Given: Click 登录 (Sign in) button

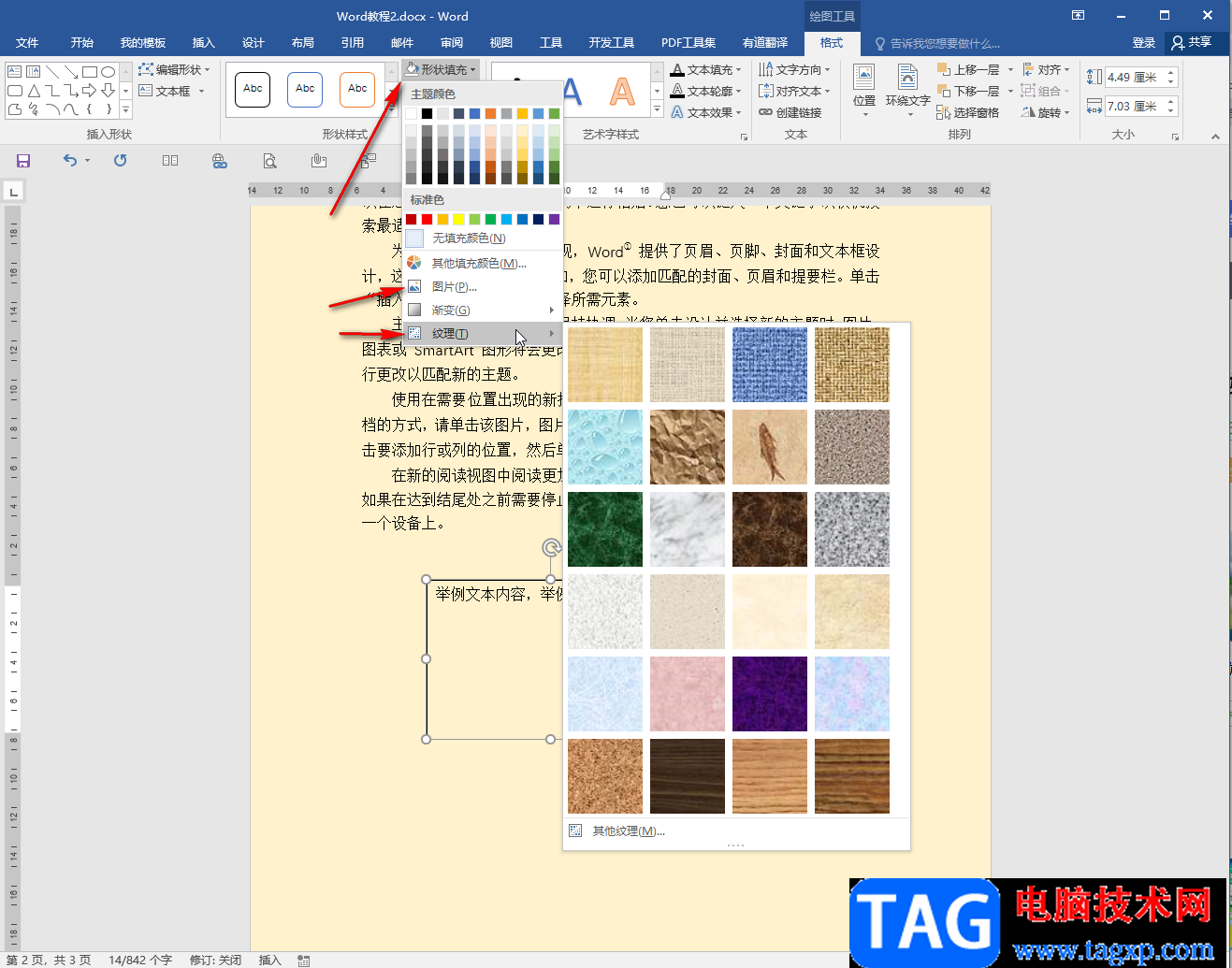Looking at the screenshot, I should [x=1143, y=43].
